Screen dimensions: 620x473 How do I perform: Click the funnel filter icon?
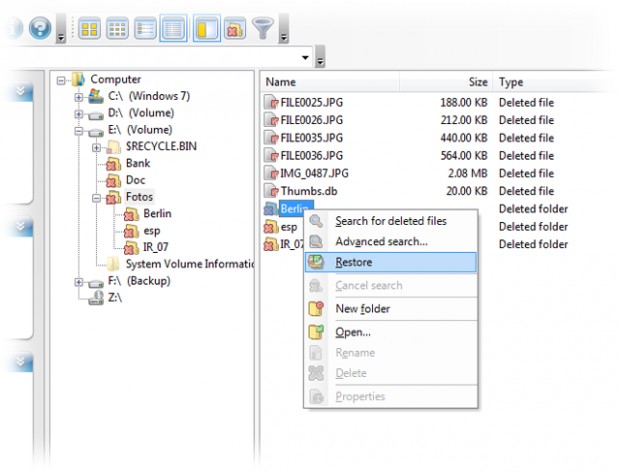tap(263, 28)
